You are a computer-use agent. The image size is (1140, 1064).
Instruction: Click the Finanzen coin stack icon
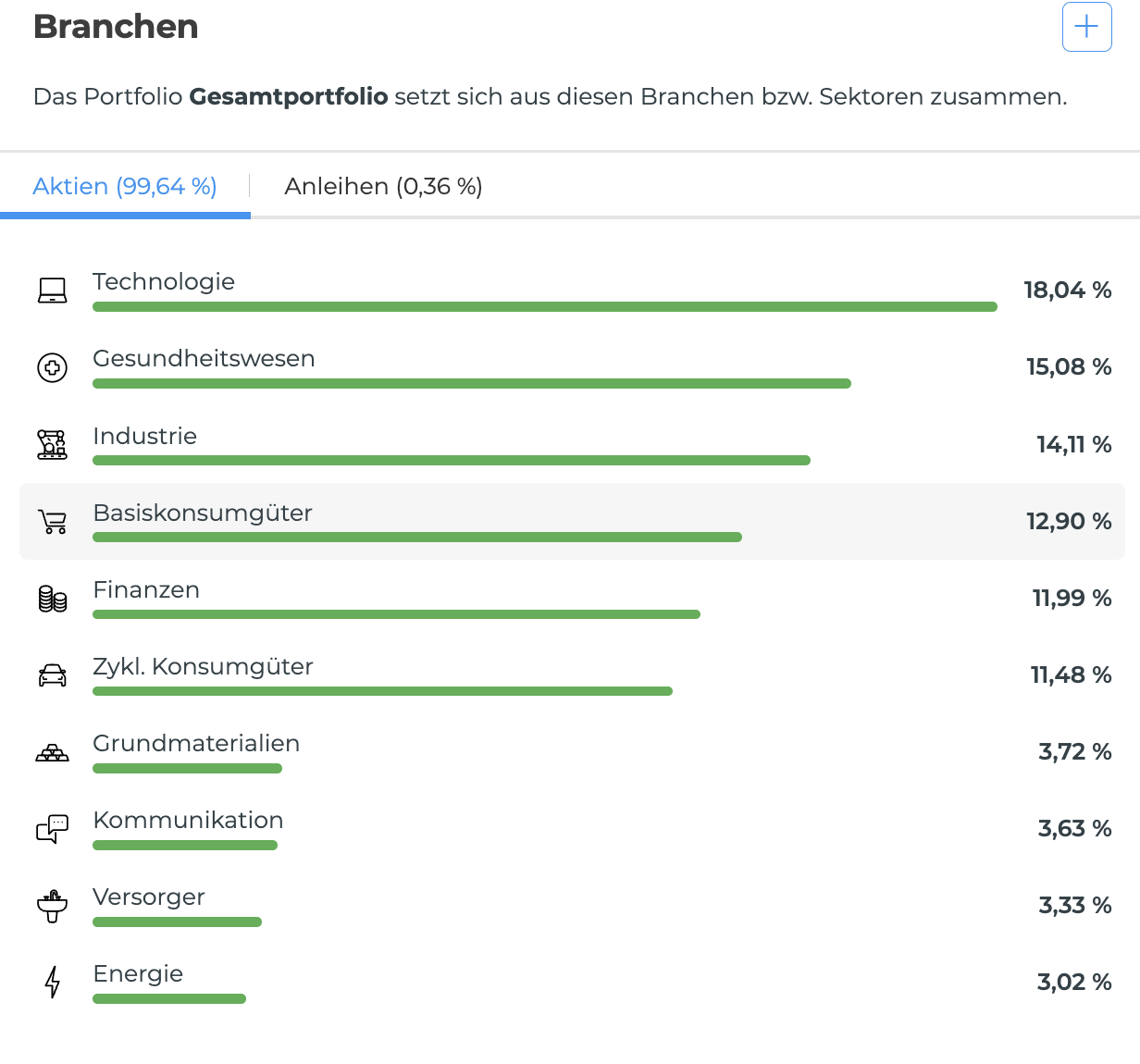tap(53, 599)
